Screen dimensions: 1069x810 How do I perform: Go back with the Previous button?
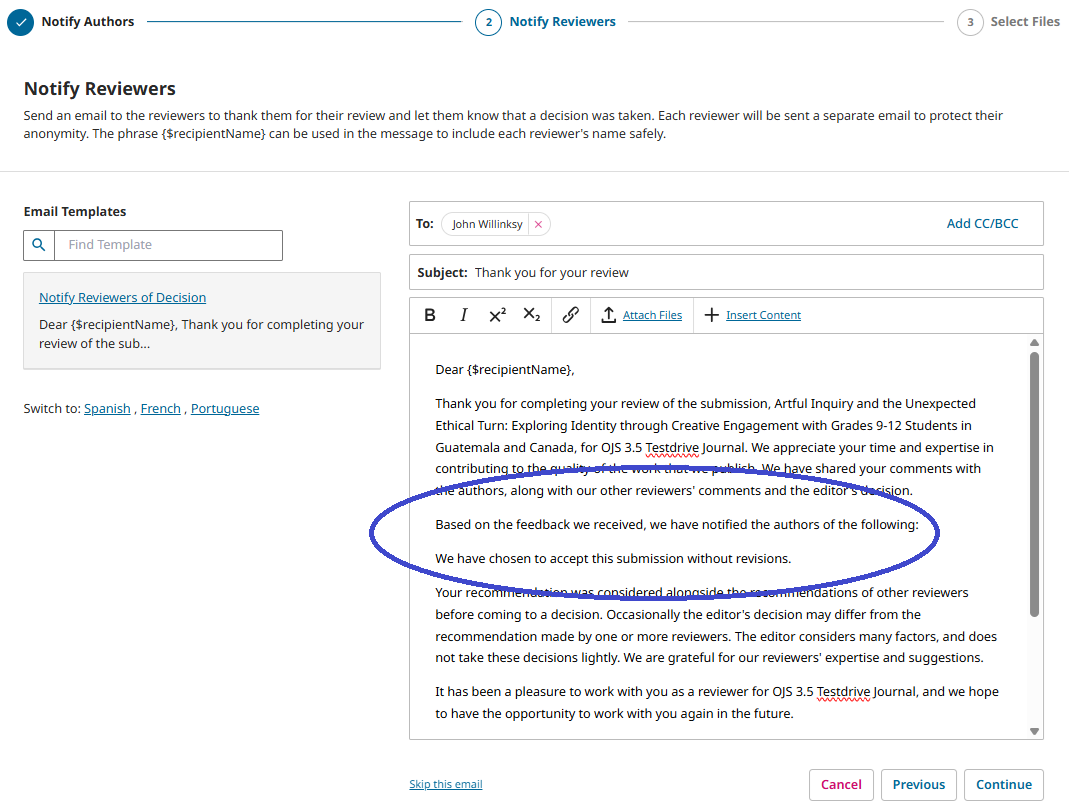coord(918,785)
